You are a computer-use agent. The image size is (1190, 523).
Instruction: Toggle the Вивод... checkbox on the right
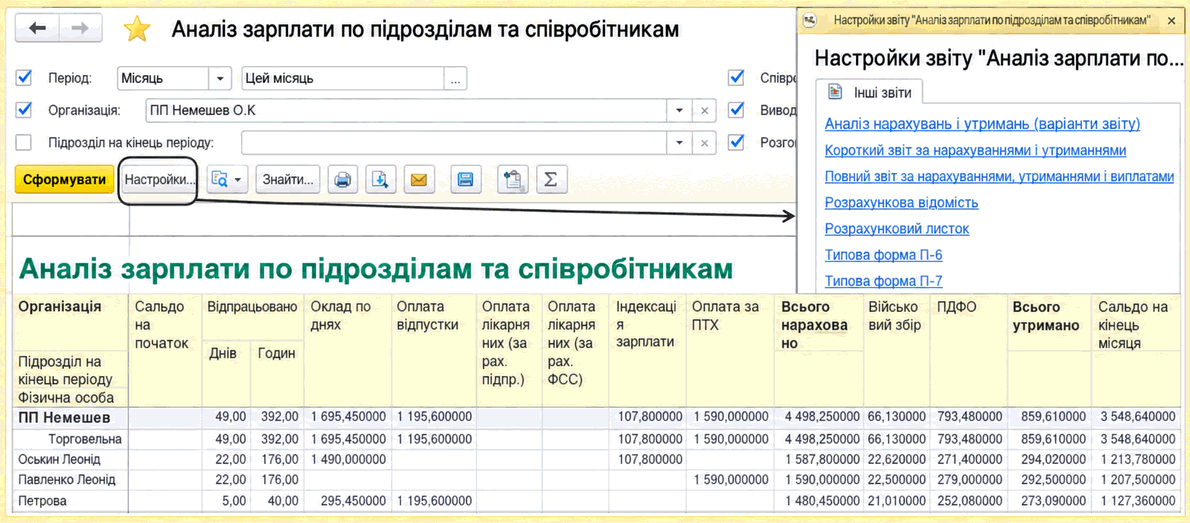click(x=735, y=110)
